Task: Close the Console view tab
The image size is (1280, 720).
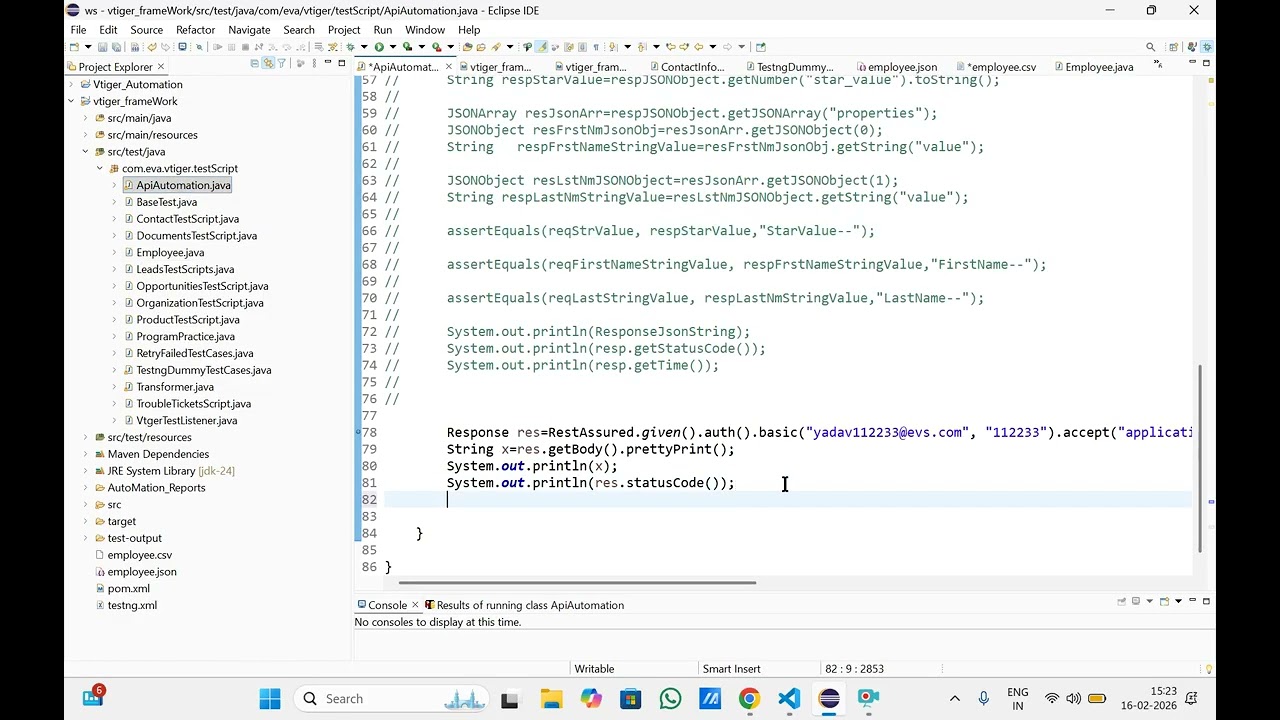Action: [x=415, y=605]
